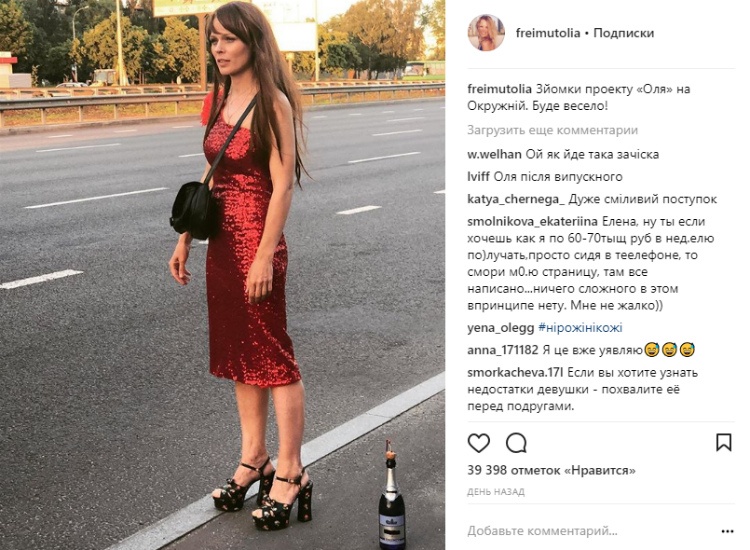750x550 pixels.
Task: Open the three-dot more options menu
Action: [x=727, y=531]
